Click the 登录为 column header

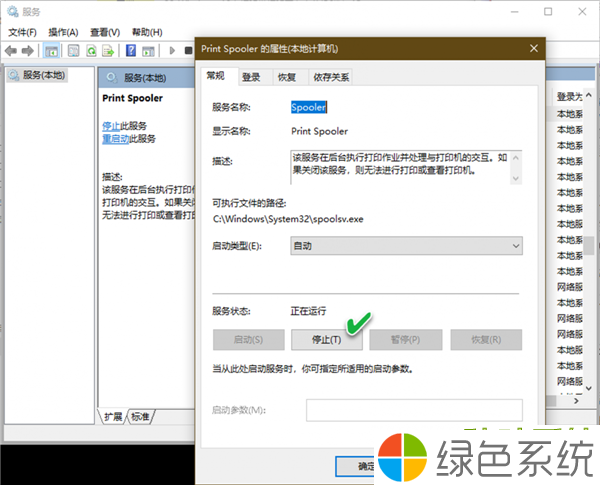[x=569, y=96]
